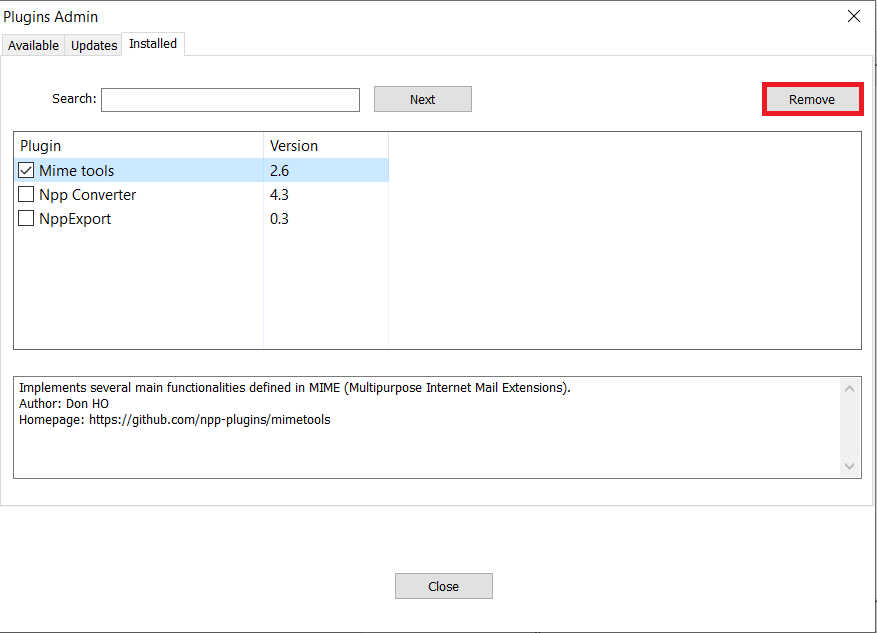Screen dimensions: 877x633
Task: Select the Installed tab
Action: click(153, 44)
